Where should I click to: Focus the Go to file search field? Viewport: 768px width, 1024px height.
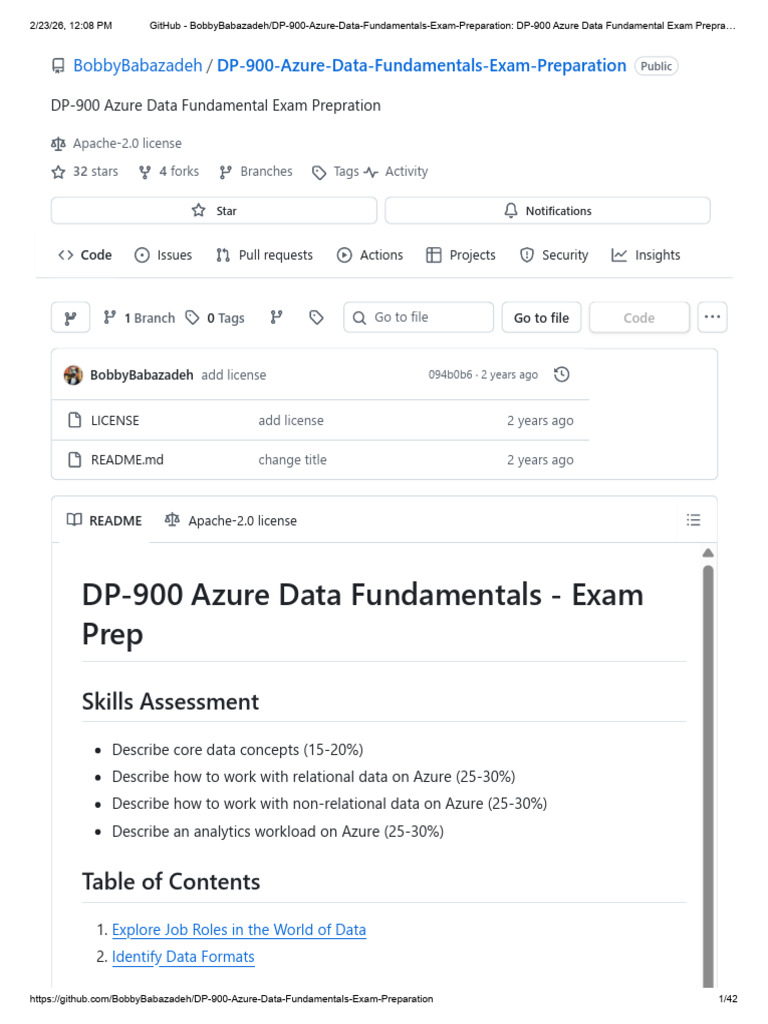[x=419, y=317]
